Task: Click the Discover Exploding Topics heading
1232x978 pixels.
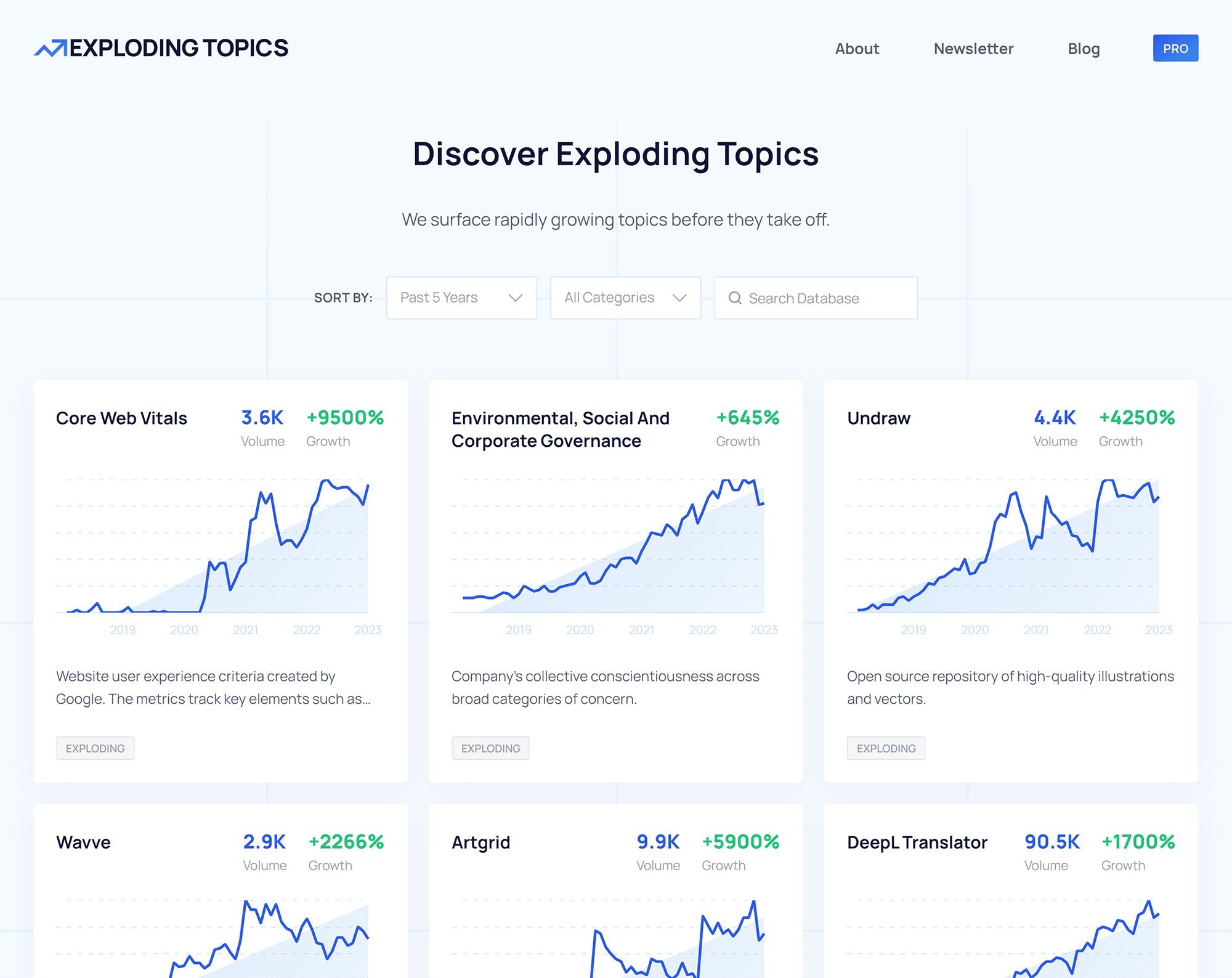Action: click(x=616, y=154)
